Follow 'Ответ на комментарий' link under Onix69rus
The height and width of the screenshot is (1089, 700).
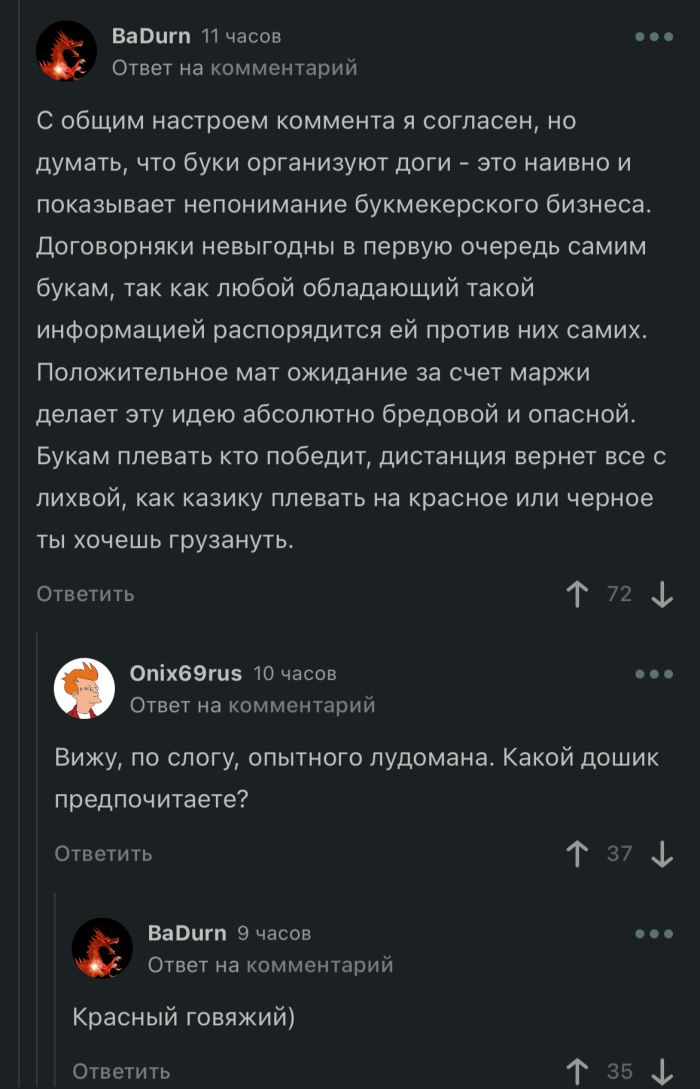coord(252,705)
